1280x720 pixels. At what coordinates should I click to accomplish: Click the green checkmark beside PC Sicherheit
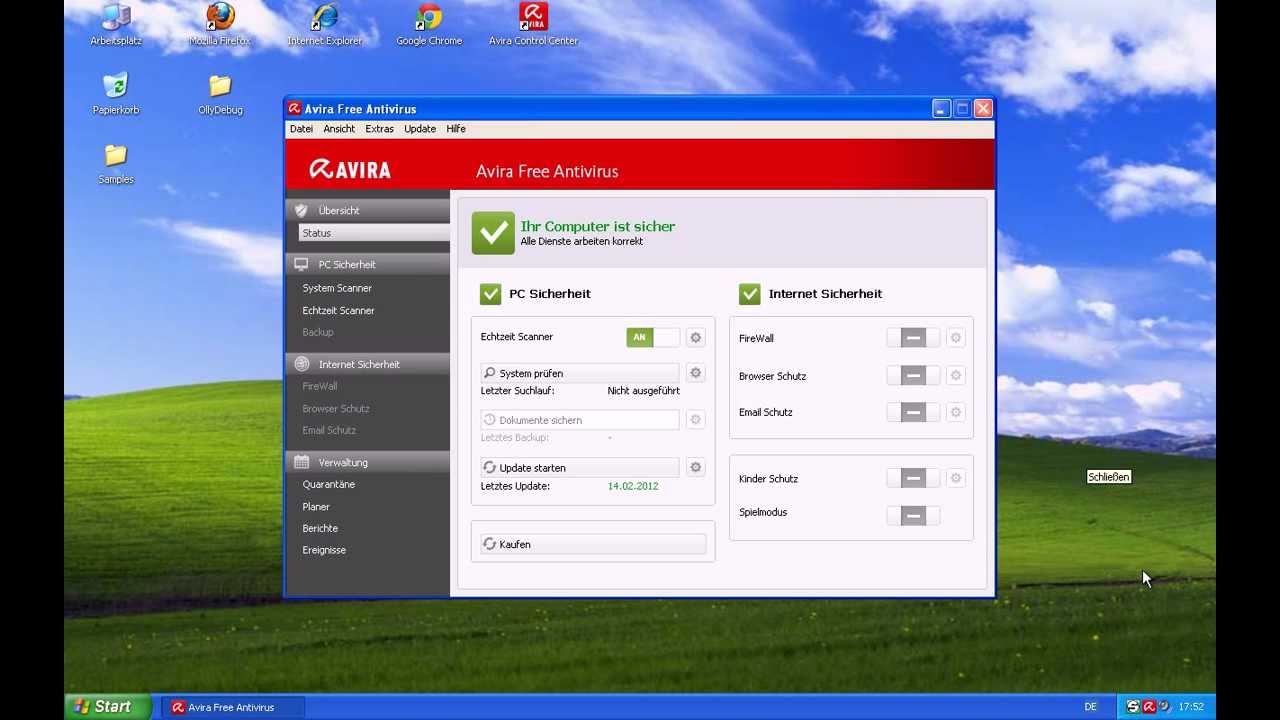490,293
